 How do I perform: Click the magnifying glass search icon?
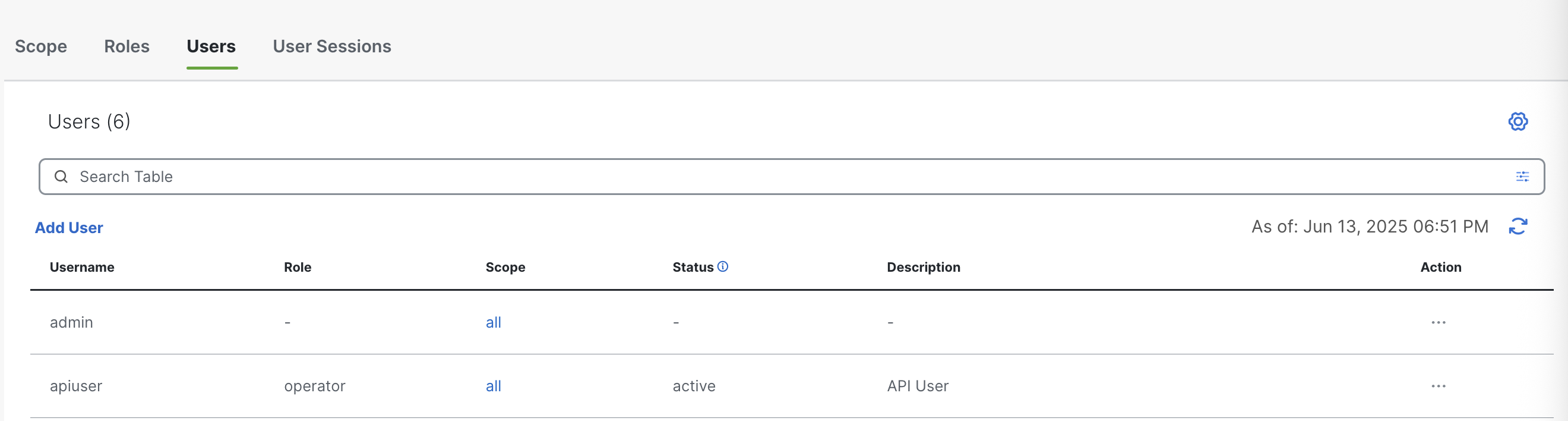tap(61, 177)
